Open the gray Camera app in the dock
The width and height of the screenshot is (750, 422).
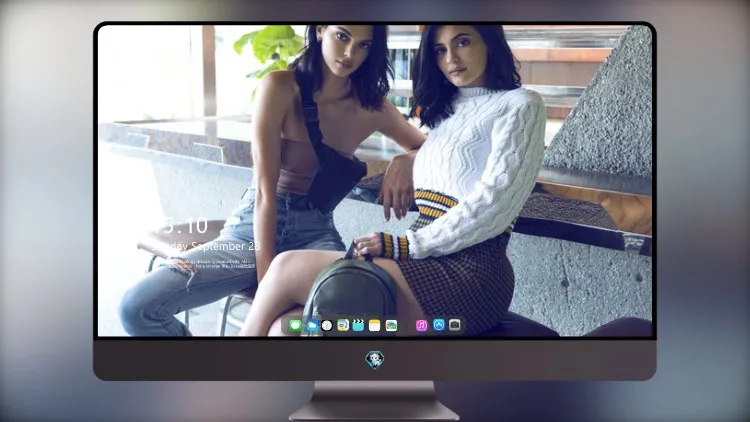point(455,325)
